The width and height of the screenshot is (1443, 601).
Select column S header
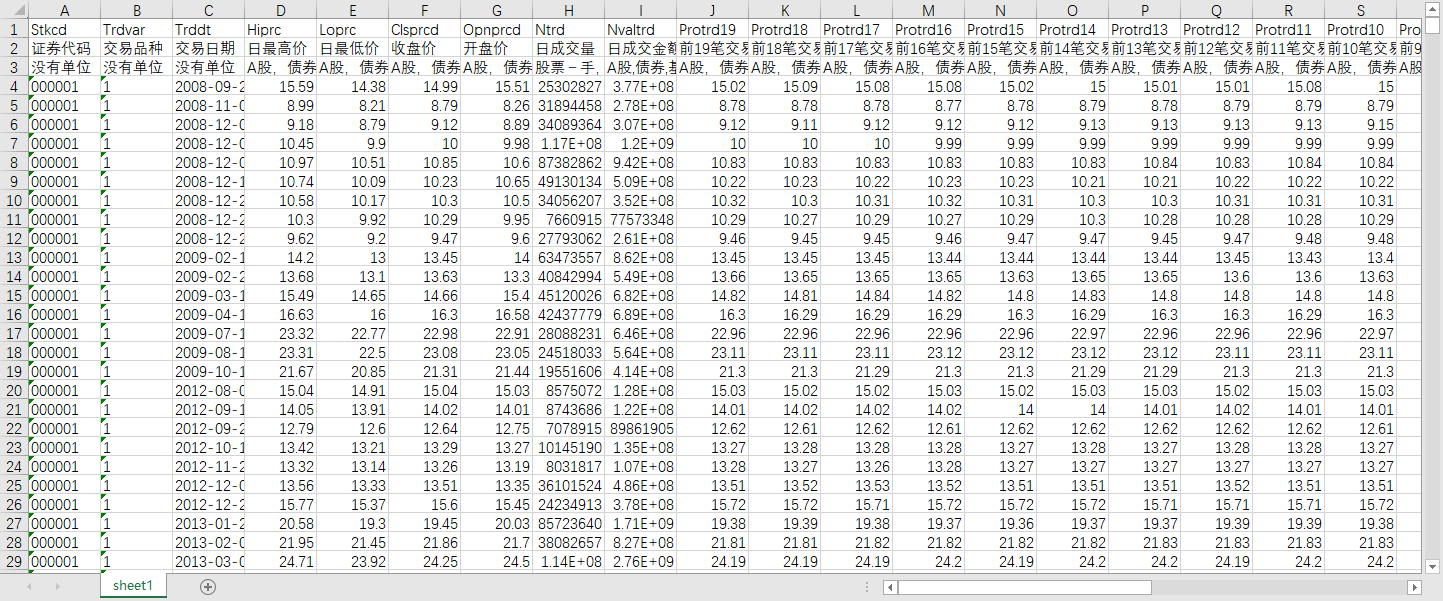click(x=1360, y=9)
